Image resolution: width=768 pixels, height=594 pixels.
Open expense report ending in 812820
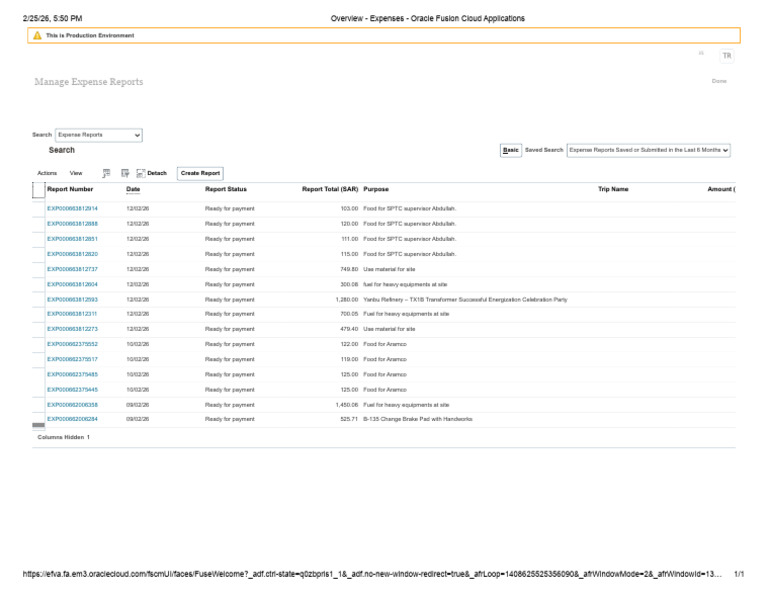click(72, 254)
